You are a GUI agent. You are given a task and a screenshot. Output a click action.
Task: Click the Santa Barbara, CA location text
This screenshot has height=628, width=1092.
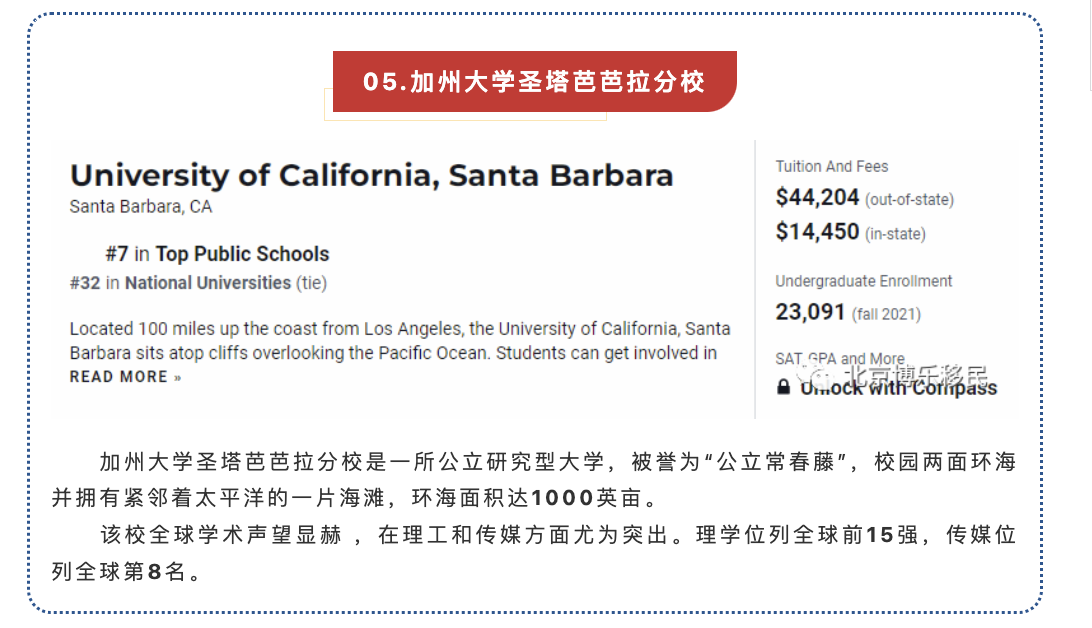(141, 207)
